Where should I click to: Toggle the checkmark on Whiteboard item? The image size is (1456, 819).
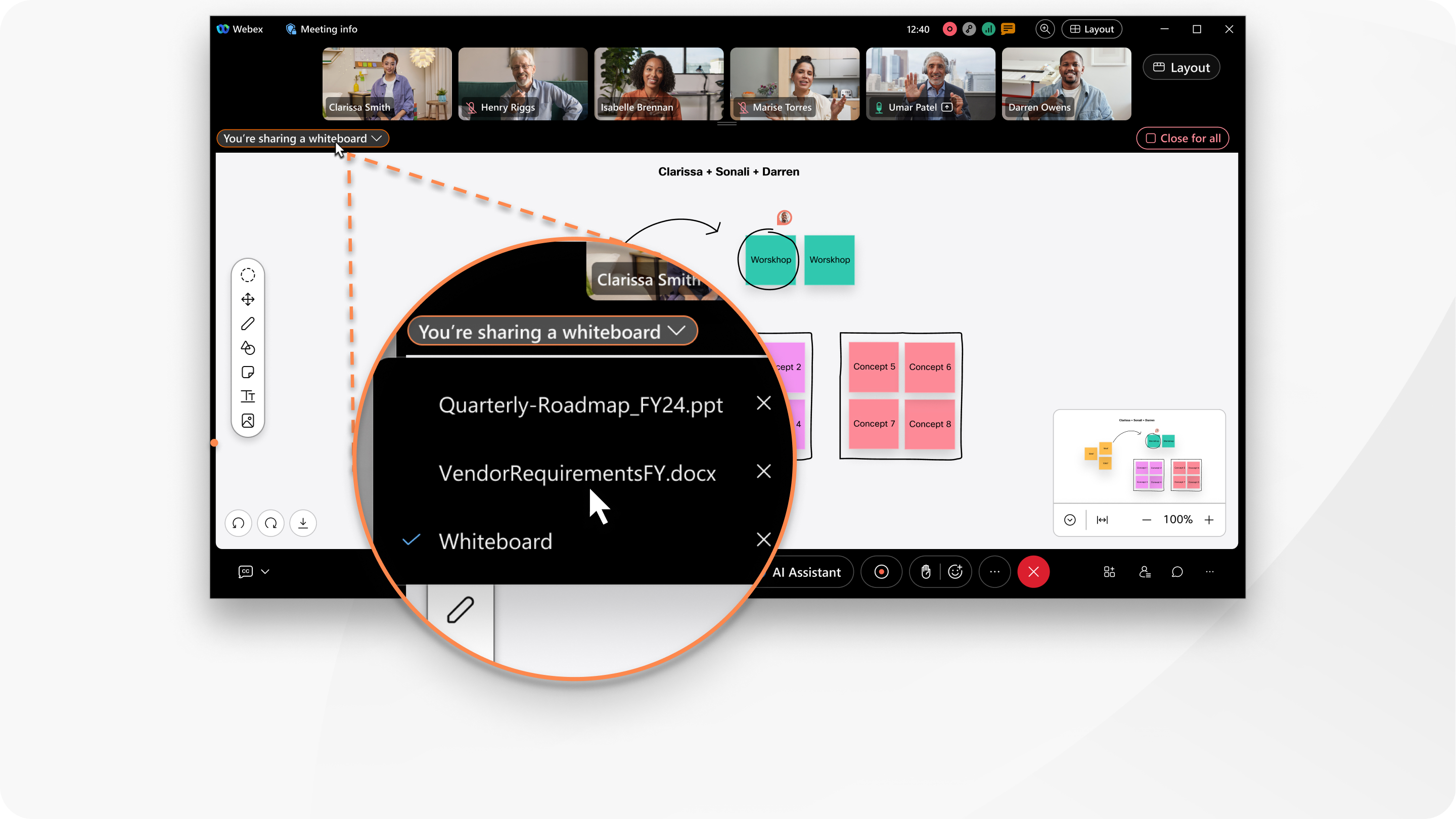(x=412, y=540)
